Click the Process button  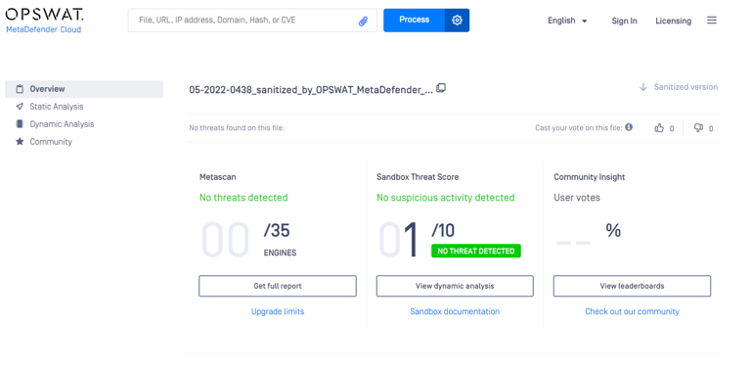coord(414,20)
